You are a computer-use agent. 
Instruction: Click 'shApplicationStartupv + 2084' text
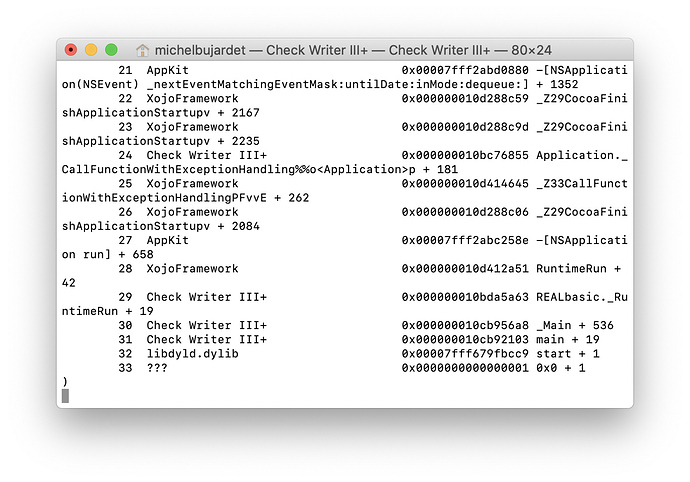[x=161, y=226]
